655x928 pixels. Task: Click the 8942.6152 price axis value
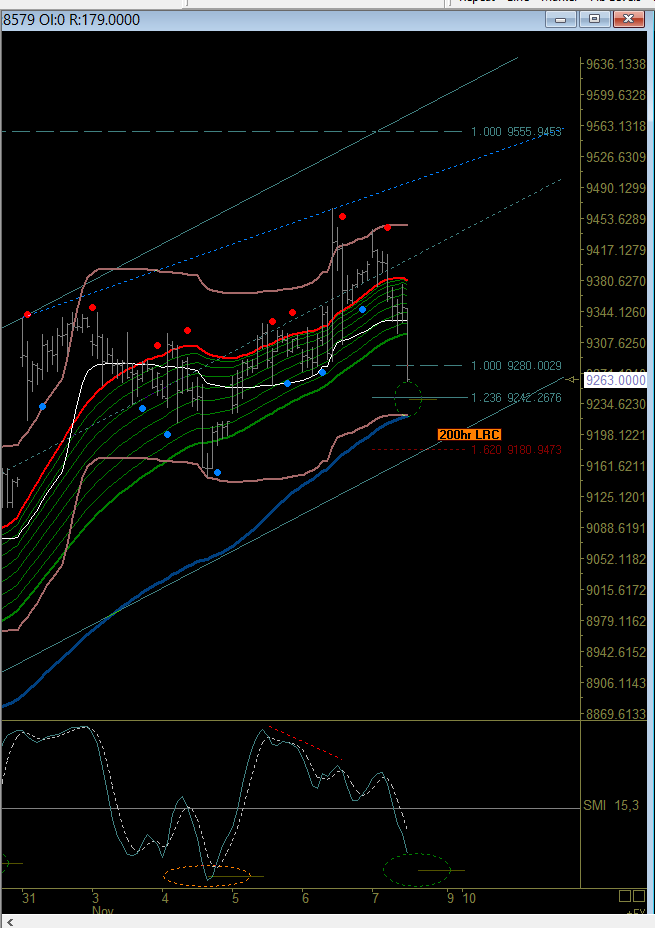[x=615, y=652]
